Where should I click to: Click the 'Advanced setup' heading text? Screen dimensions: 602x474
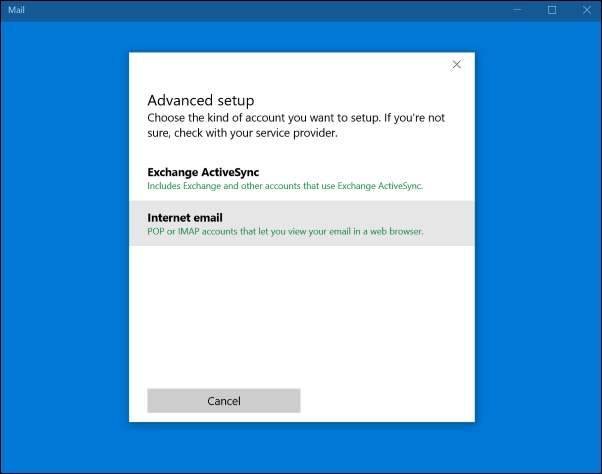point(201,101)
